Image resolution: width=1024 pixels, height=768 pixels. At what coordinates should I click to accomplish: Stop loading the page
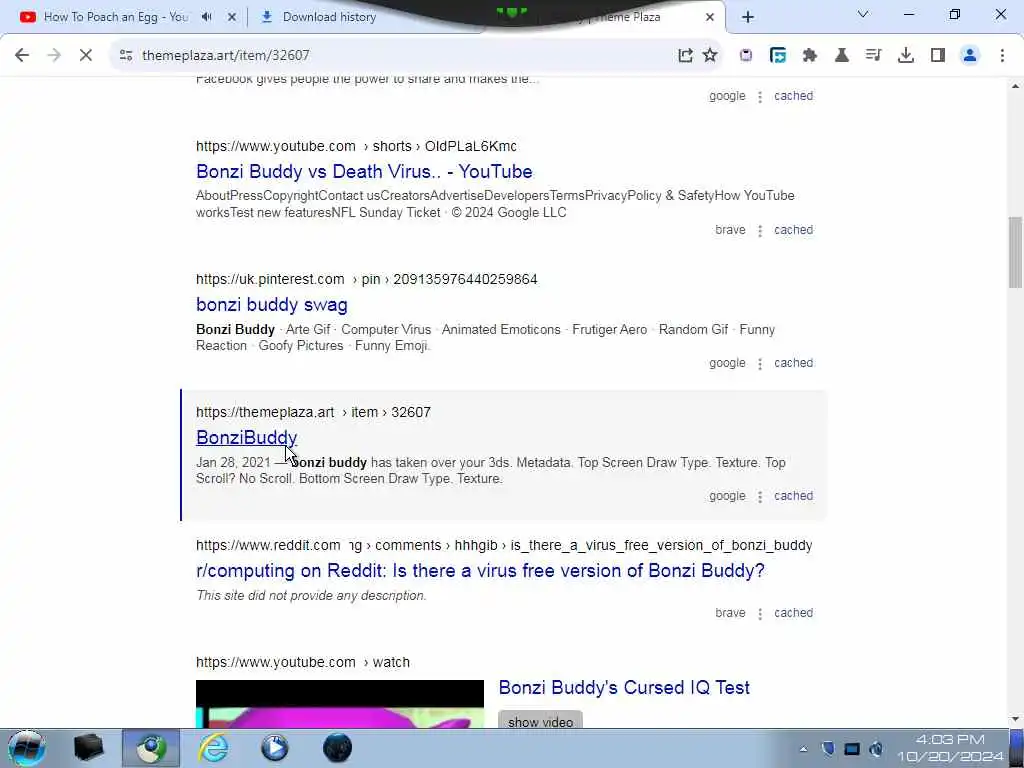click(86, 56)
